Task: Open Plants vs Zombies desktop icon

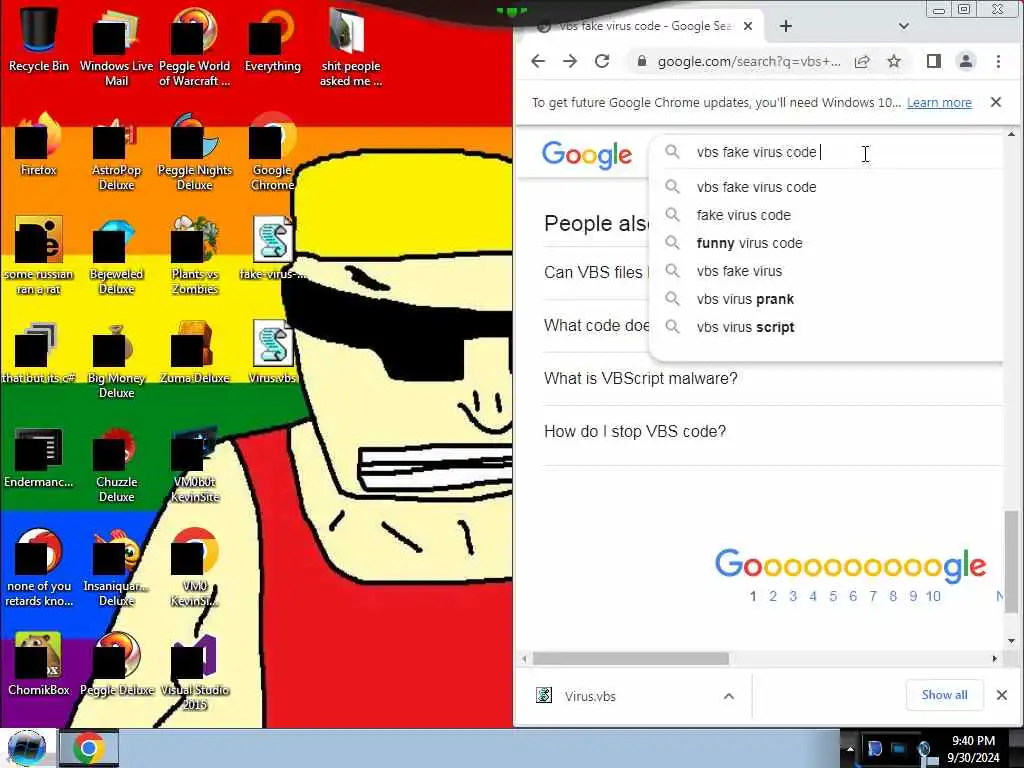Action: 194,256
